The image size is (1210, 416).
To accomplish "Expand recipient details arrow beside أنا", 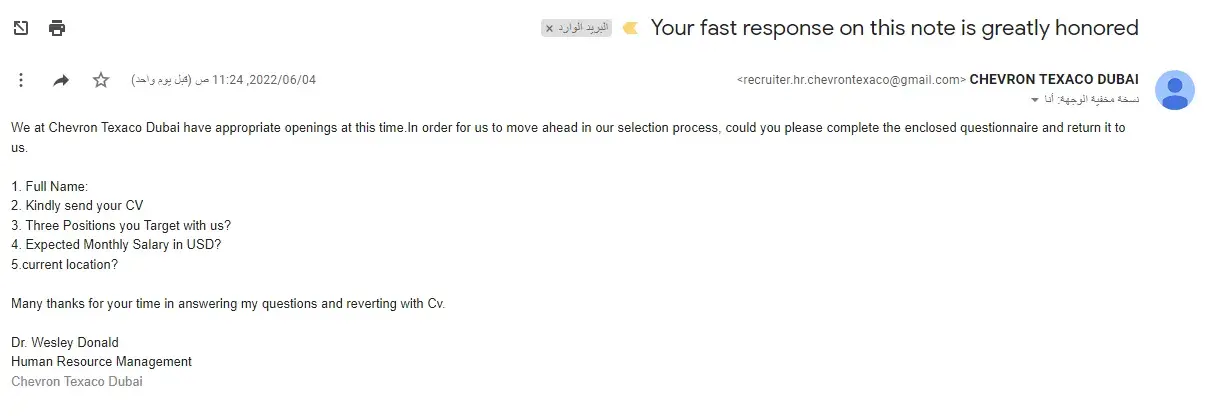I will pos(1034,101).
